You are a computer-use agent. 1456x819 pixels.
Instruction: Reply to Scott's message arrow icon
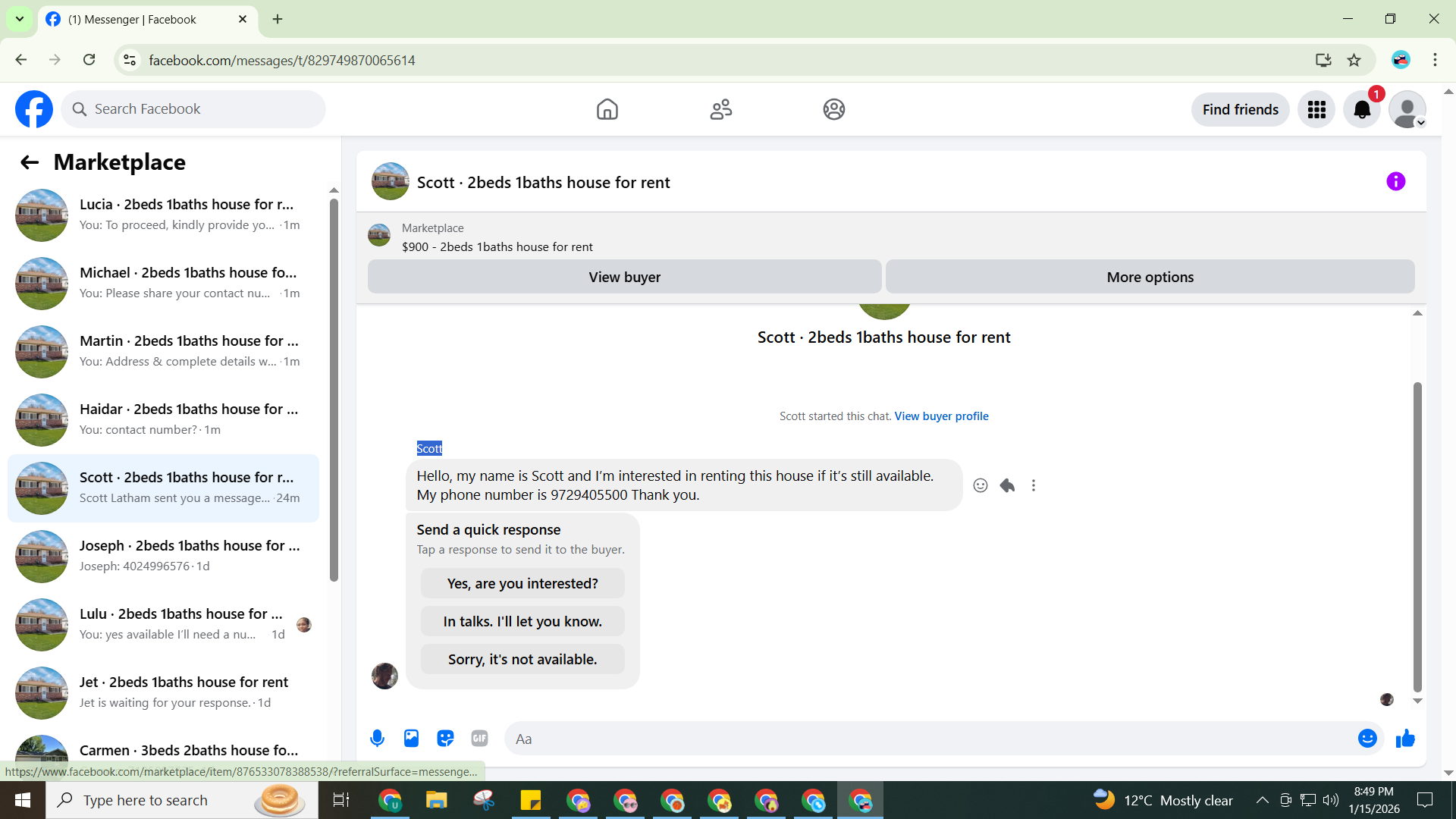tap(1007, 485)
